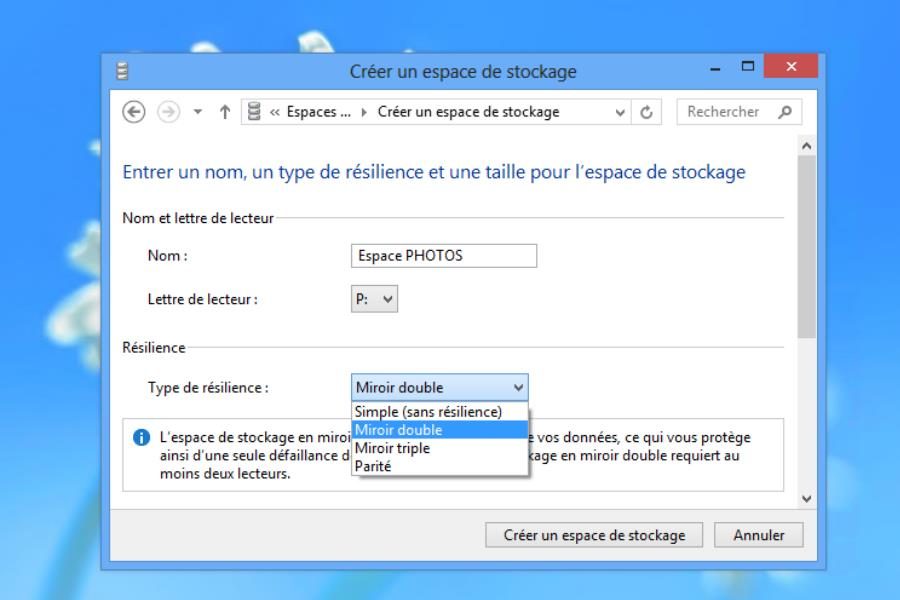Click the Back navigation arrow
This screenshot has width=900, height=600.
click(x=133, y=112)
